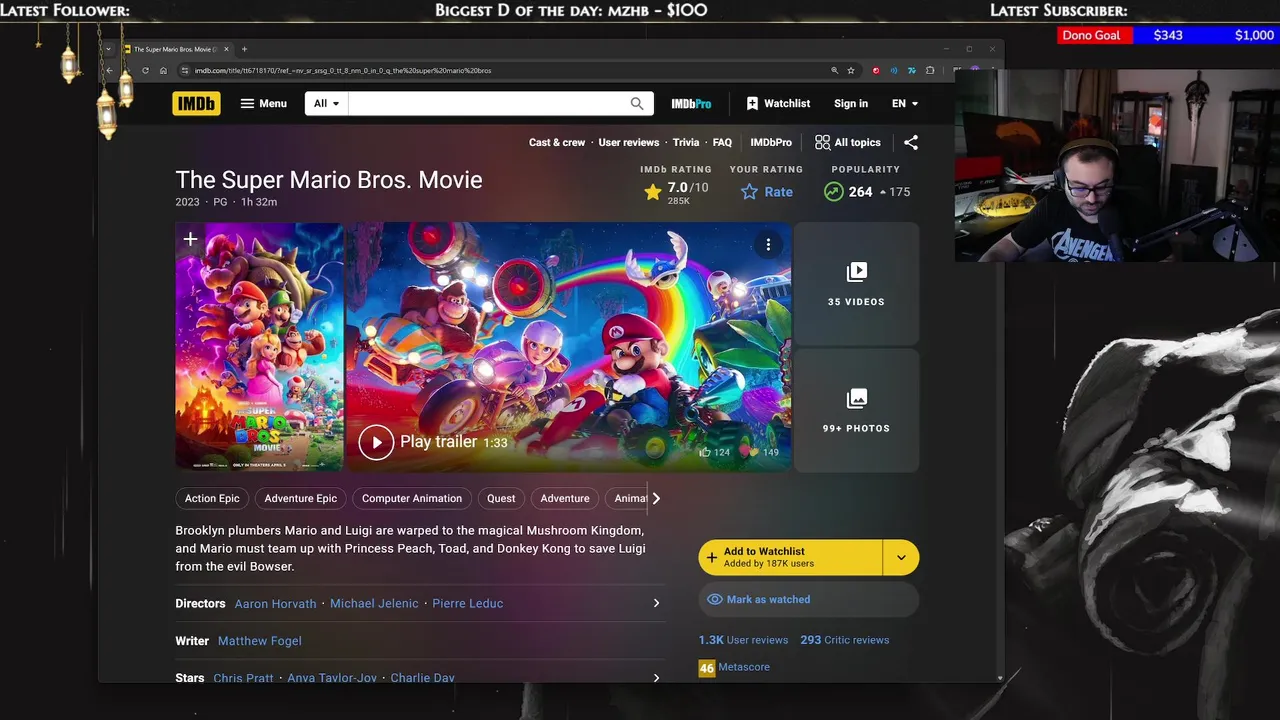Open the trailer three-dot options menu
Screen dimensions: 1280x720
click(768, 244)
